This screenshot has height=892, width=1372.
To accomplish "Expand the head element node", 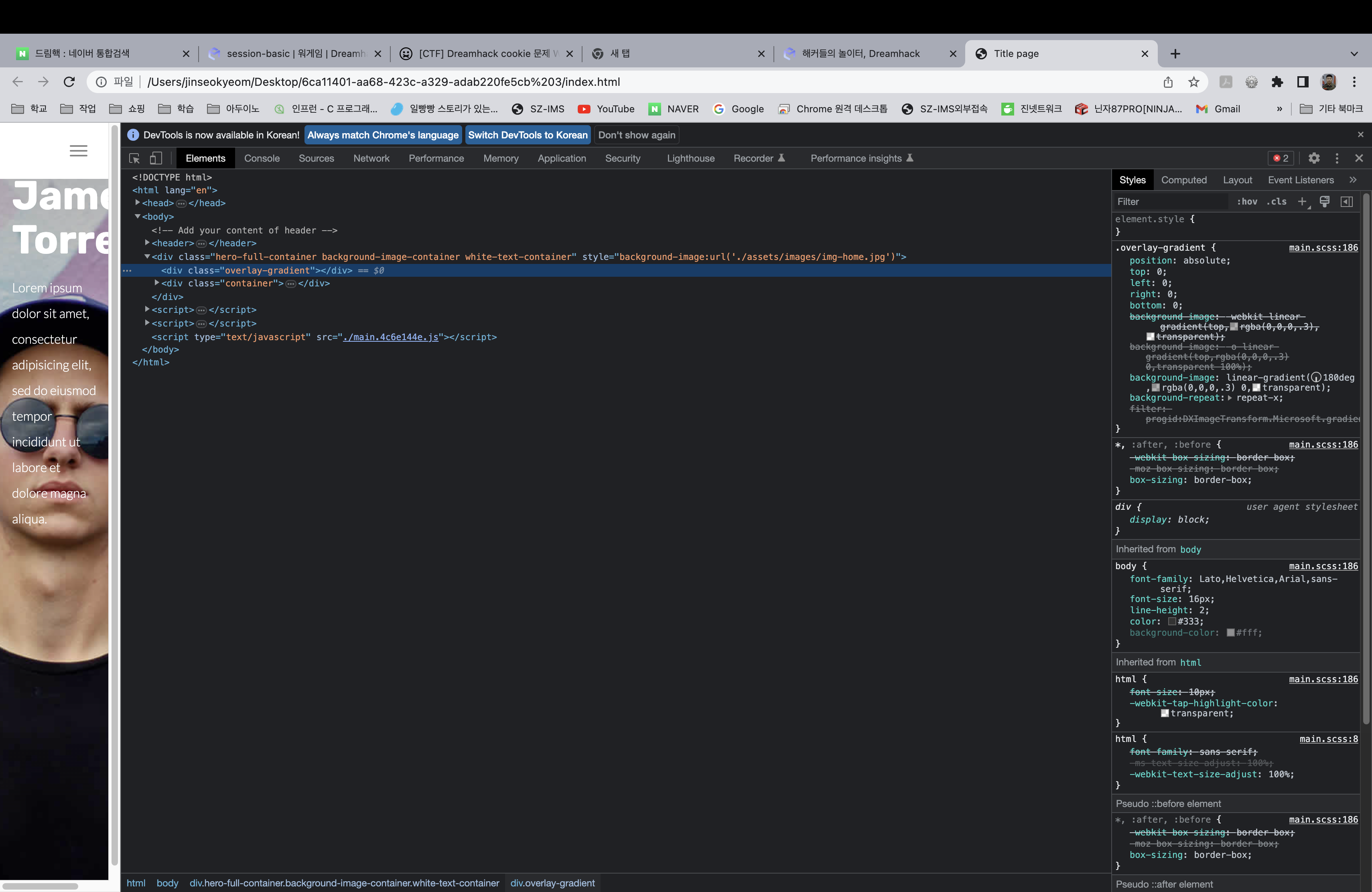I will 137,202.
